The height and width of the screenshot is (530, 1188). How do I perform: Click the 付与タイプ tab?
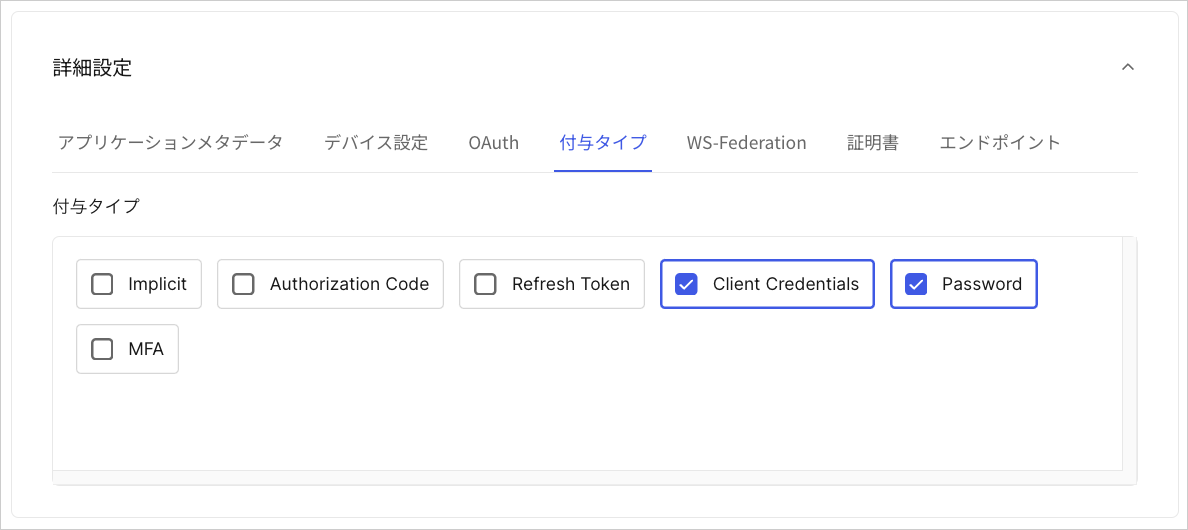click(603, 142)
